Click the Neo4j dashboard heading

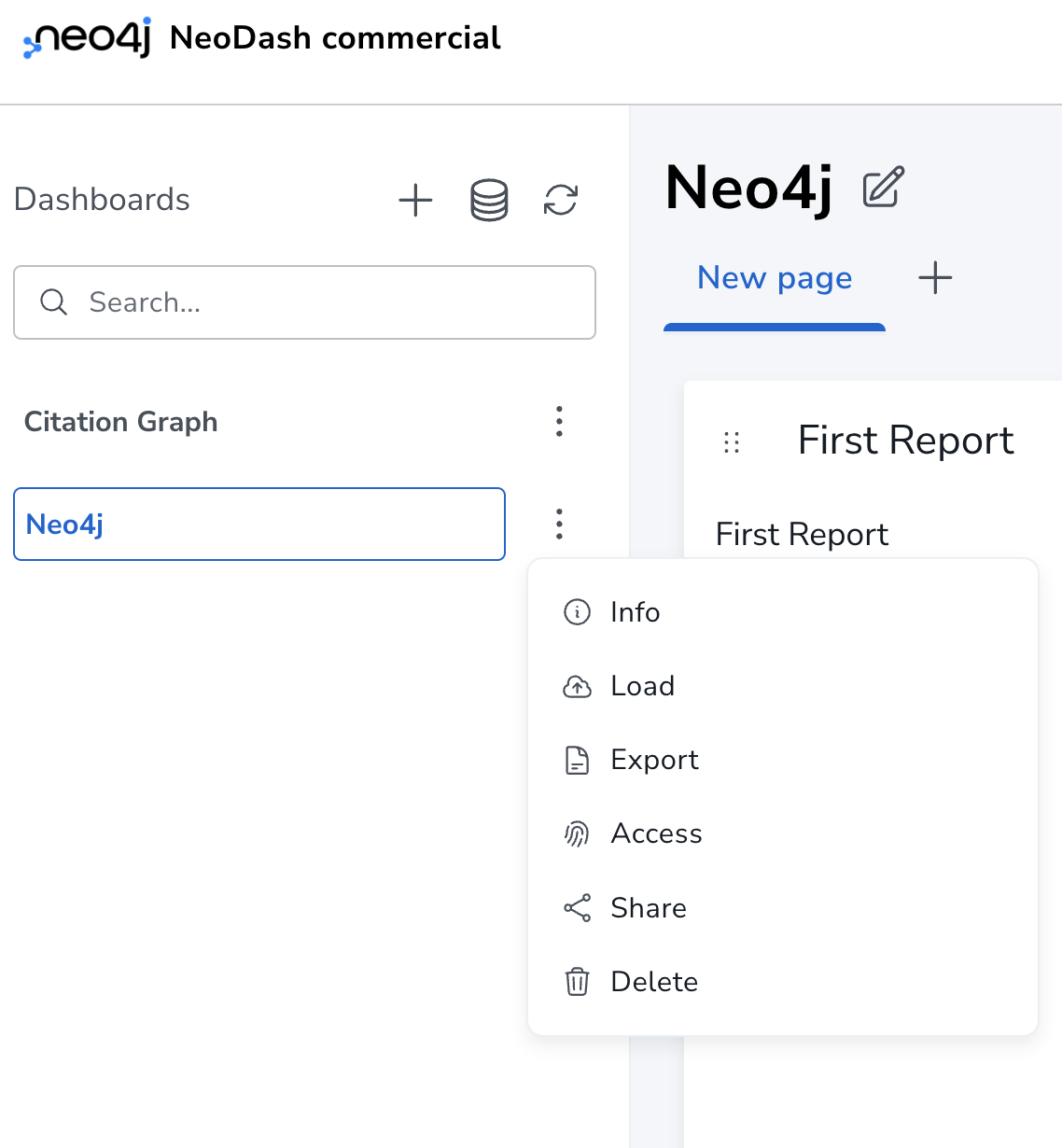tap(748, 188)
